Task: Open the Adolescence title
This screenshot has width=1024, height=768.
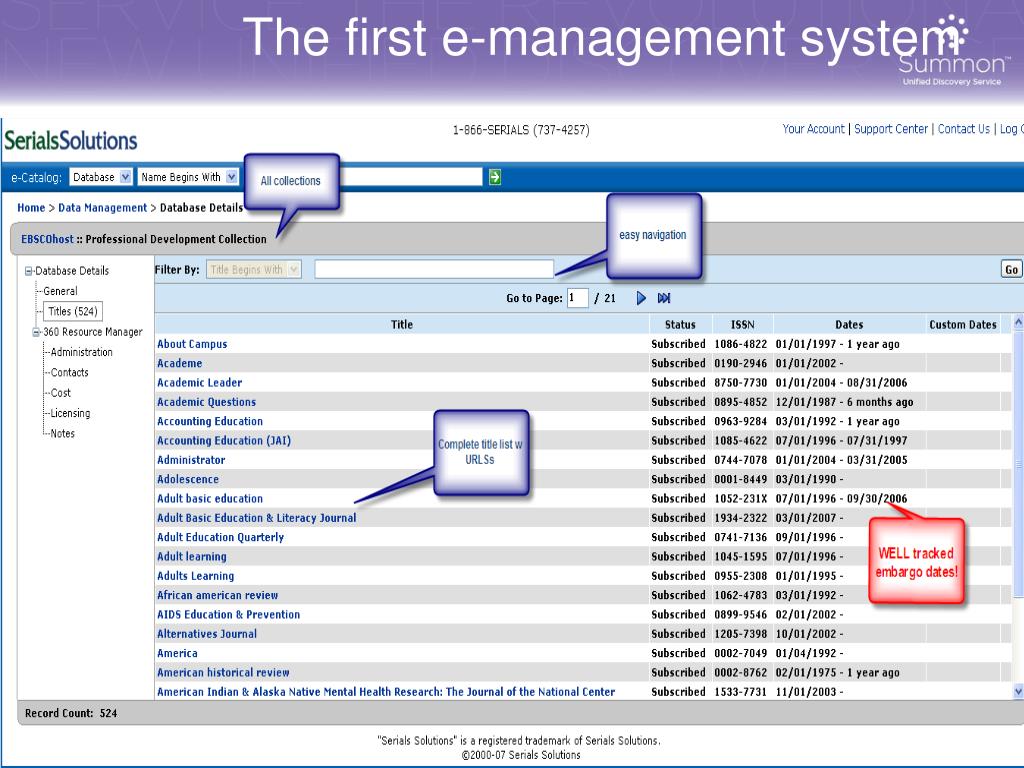Action: coord(188,479)
